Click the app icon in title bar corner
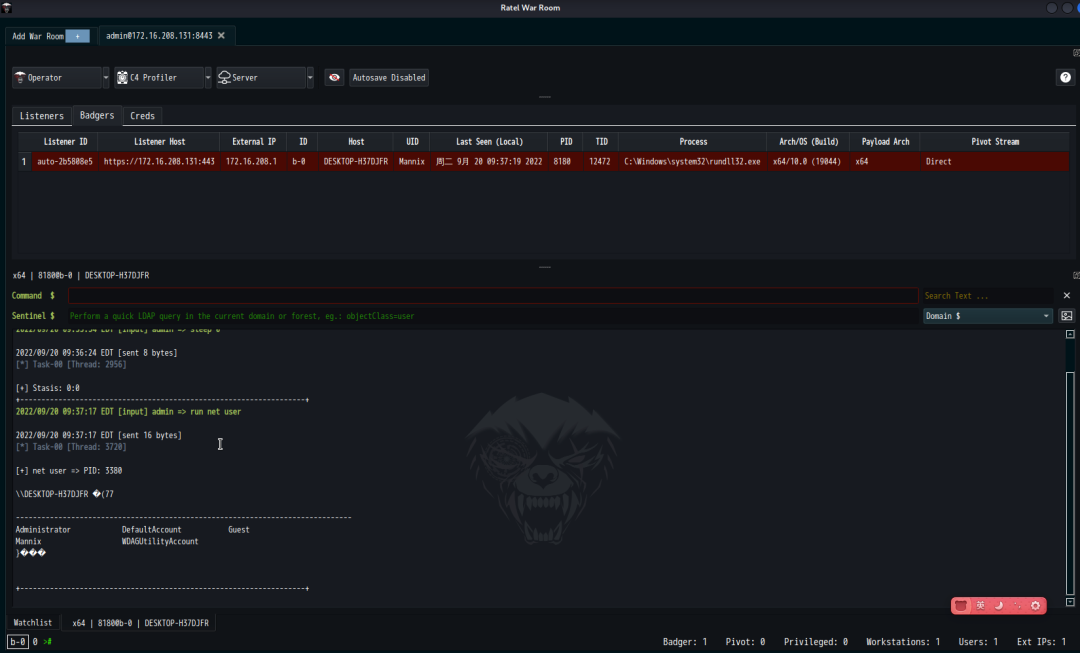Image resolution: width=1080 pixels, height=653 pixels. 6,8
